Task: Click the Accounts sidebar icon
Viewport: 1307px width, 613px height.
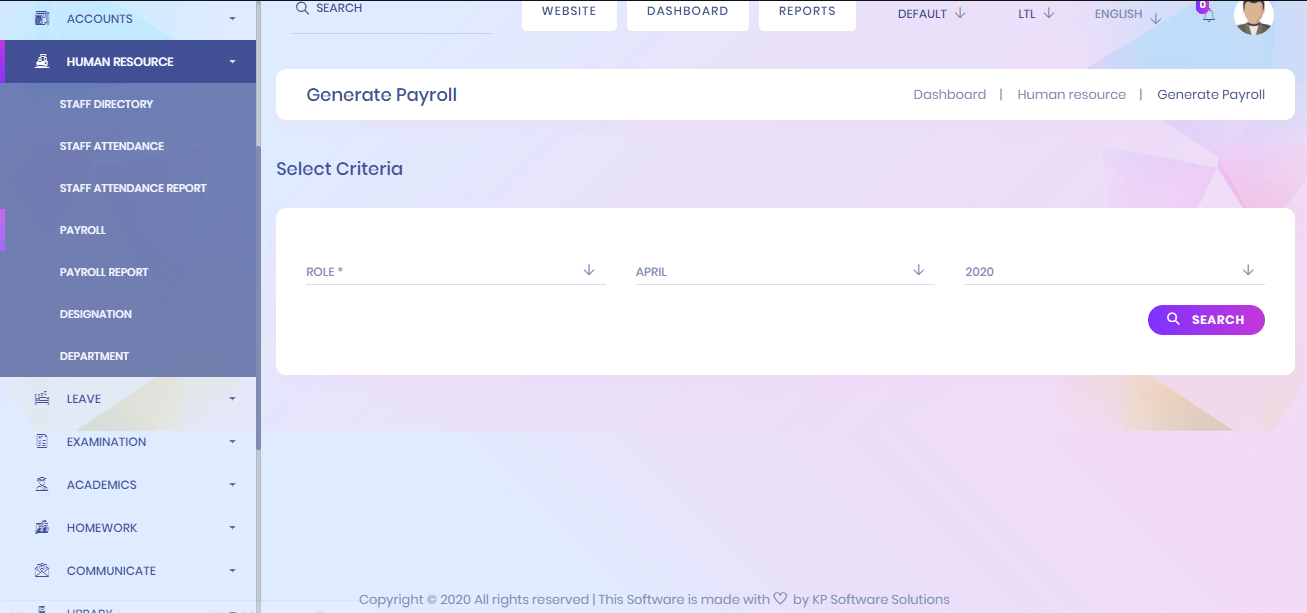Action: 42,18
